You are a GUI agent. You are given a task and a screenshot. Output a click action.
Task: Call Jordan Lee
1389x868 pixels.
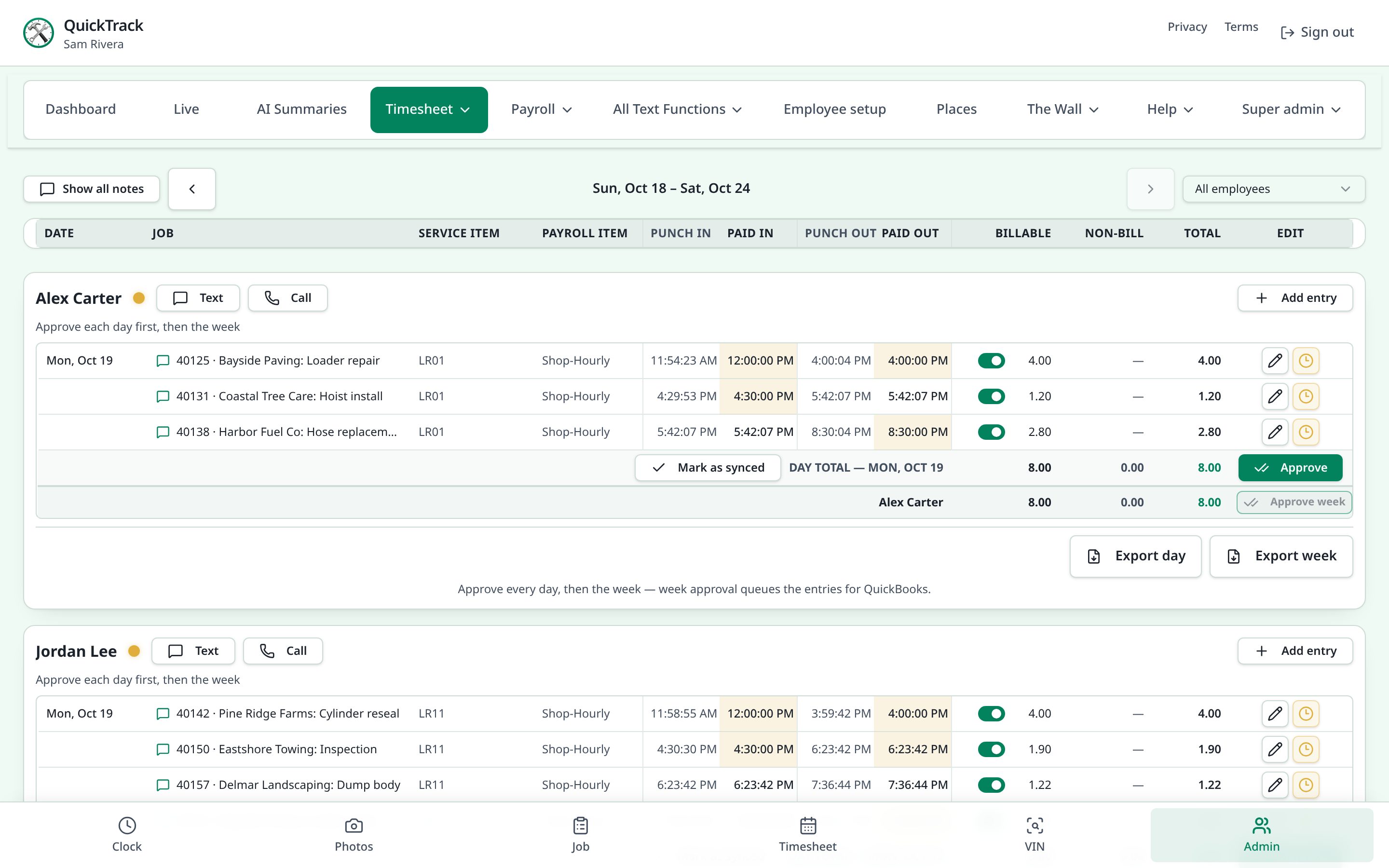(x=283, y=651)
